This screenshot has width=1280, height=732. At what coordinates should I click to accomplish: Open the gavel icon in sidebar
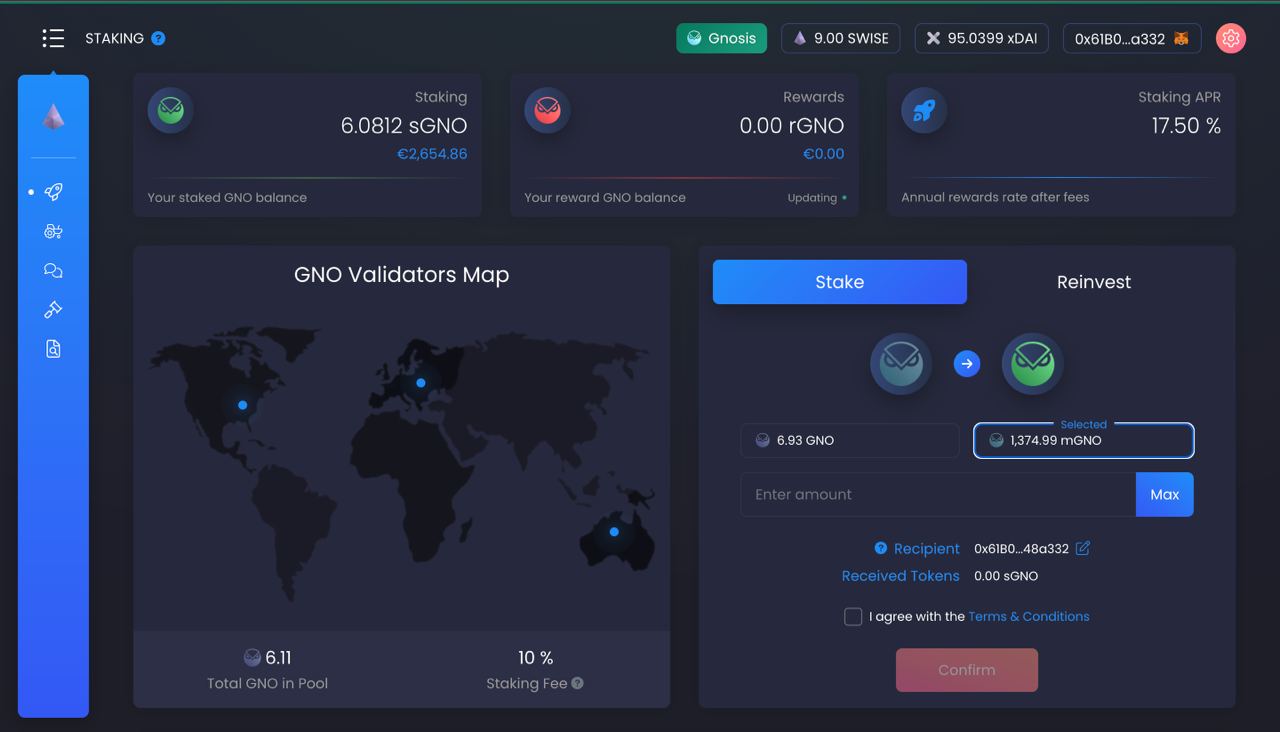pos(54,310)
